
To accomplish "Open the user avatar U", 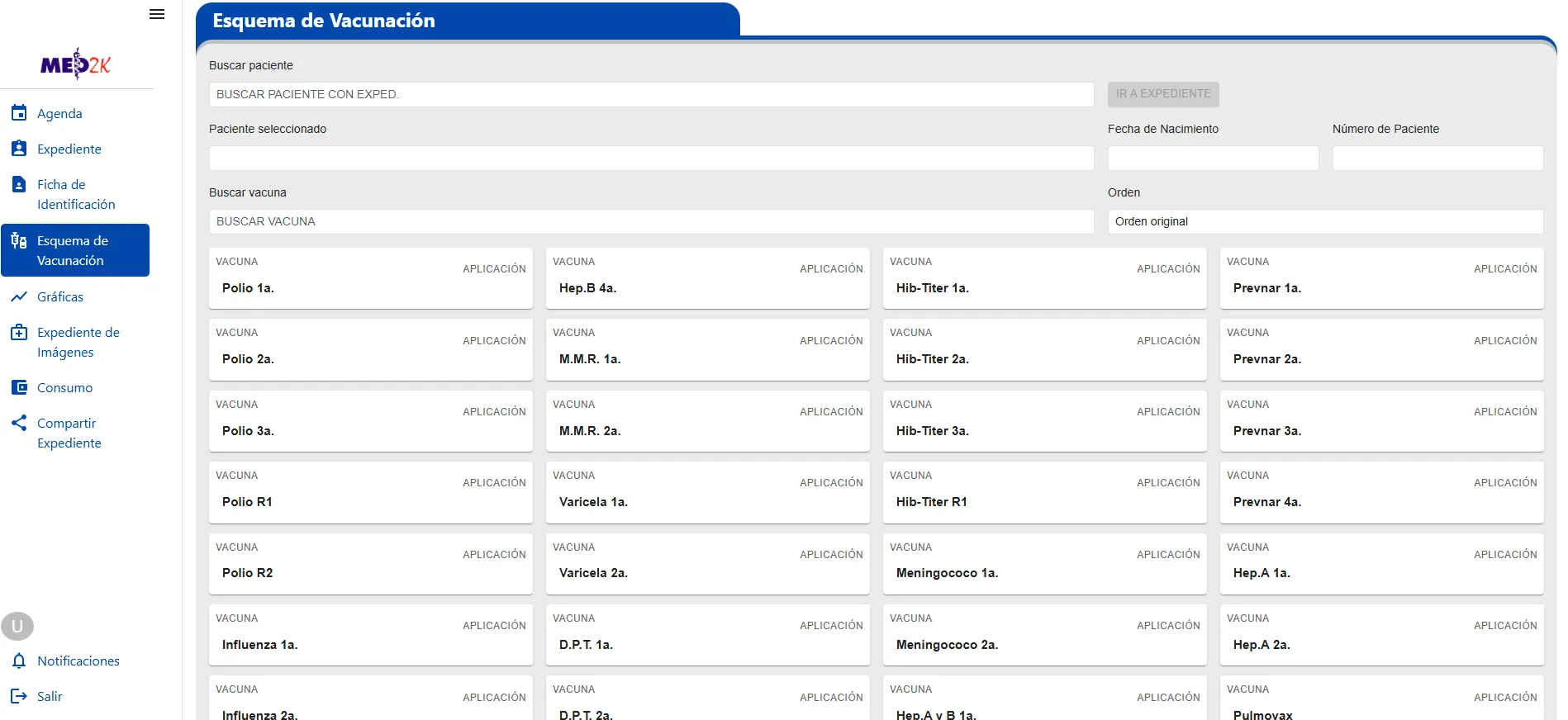I will 17,626.
